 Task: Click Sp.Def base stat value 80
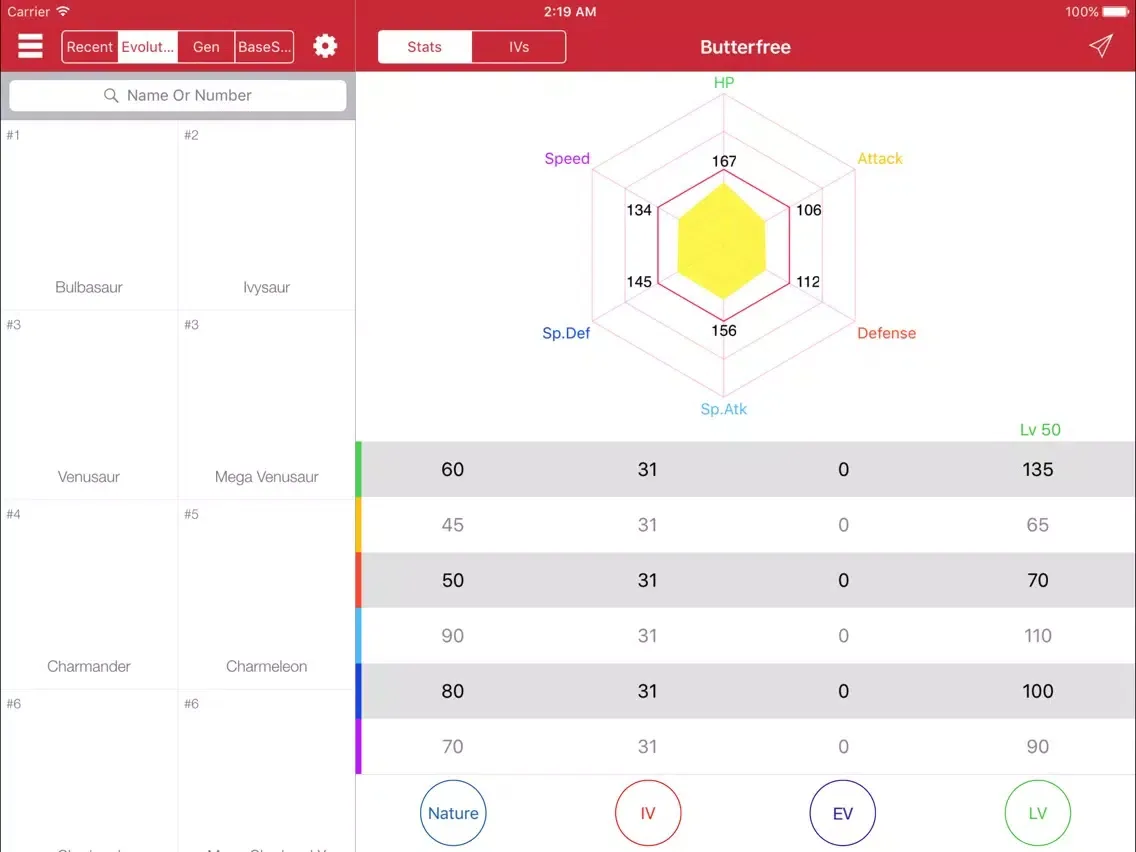pyautogui.click(x=453, y=691)
